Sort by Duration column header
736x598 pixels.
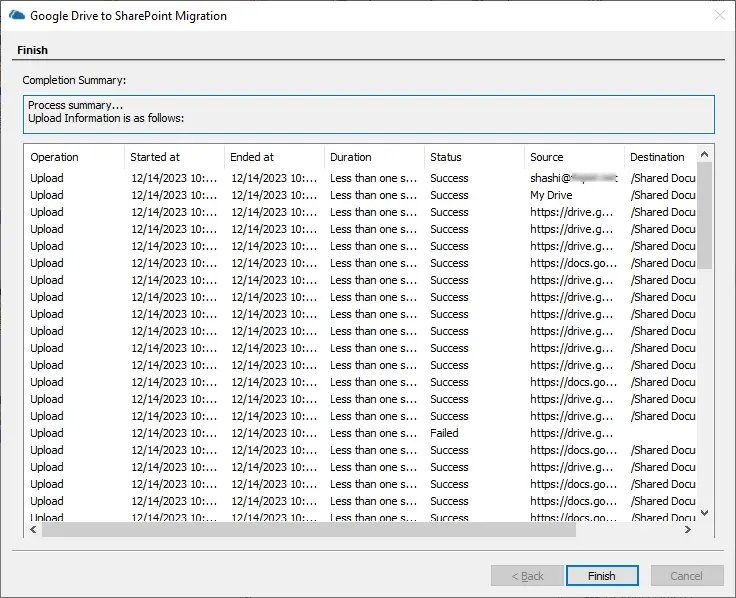coord(374,157)
